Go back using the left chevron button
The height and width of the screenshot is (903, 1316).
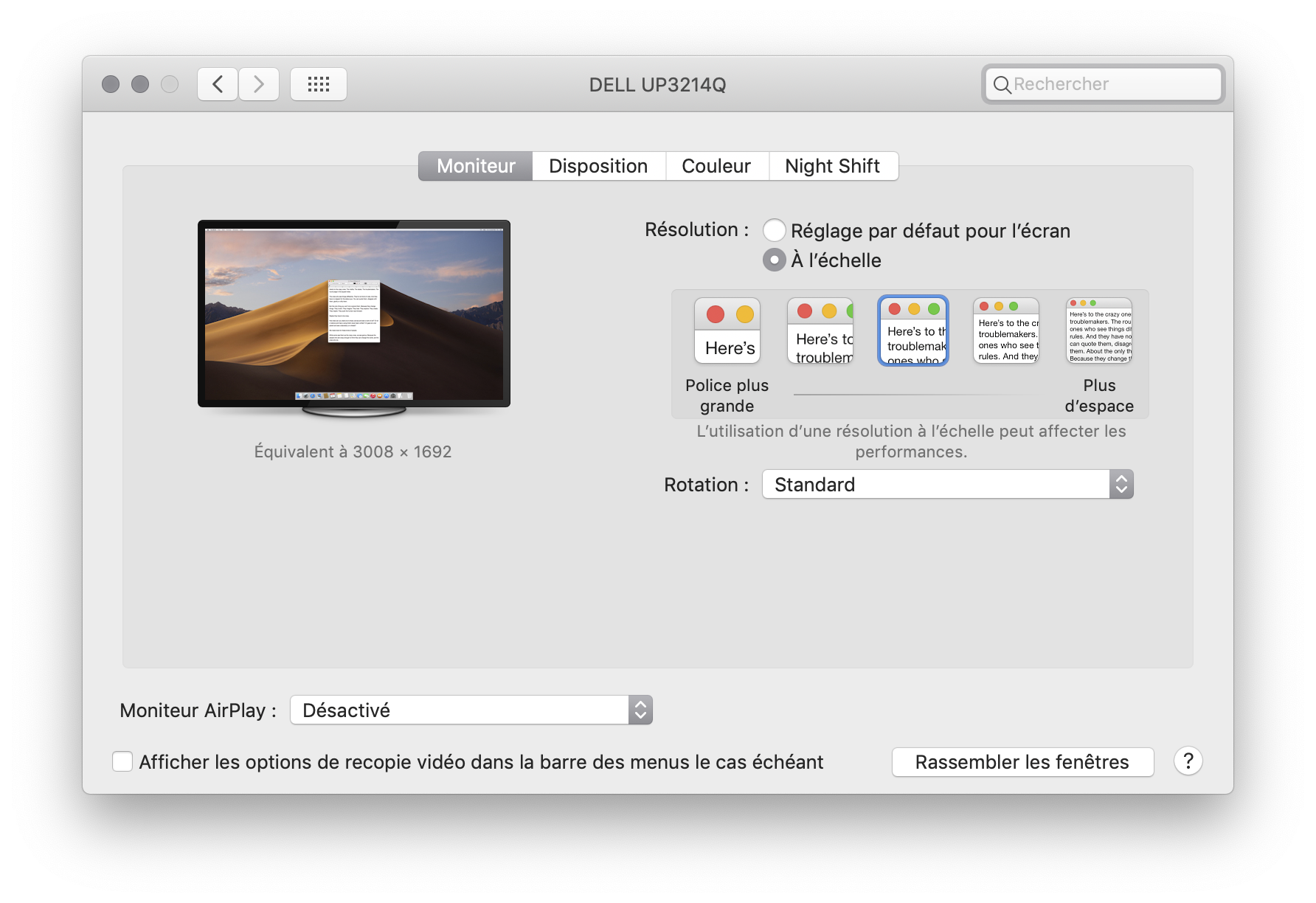tap(218, 84)
